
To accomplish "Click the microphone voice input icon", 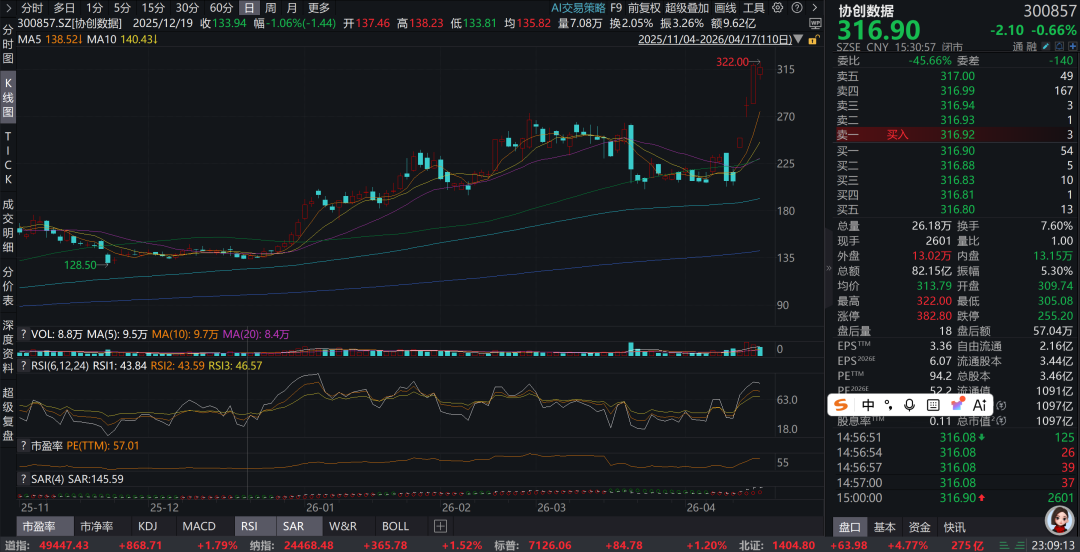I will pos(909,405).
